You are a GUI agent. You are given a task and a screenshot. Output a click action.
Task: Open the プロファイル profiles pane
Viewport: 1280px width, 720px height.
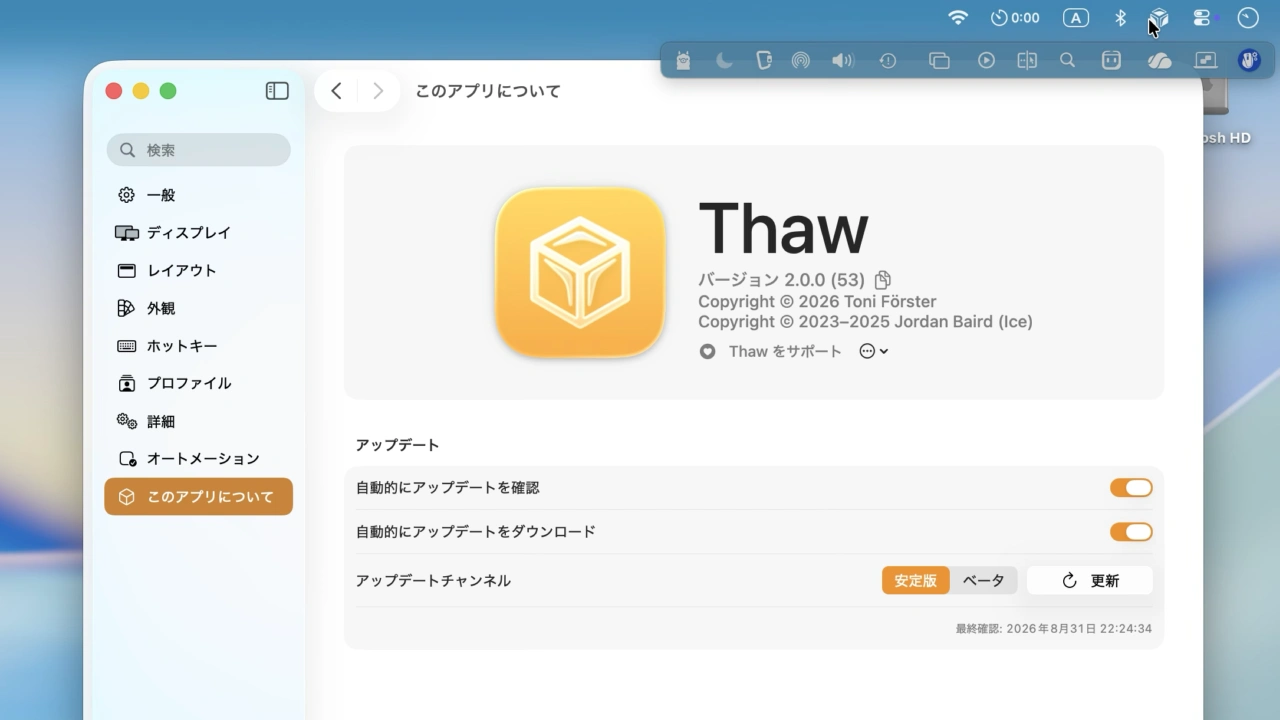tap(198, 384)
